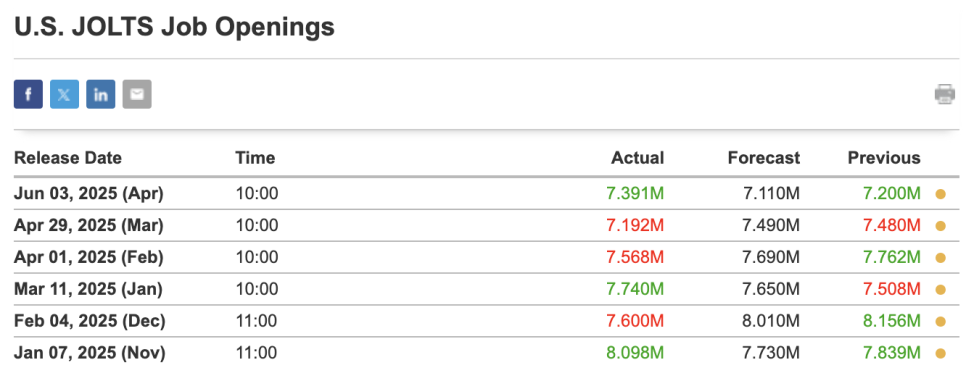Click the 8.156M previous value
This screenshot has height=381, width=966.
pyautogui.click(x=891, y=321)
